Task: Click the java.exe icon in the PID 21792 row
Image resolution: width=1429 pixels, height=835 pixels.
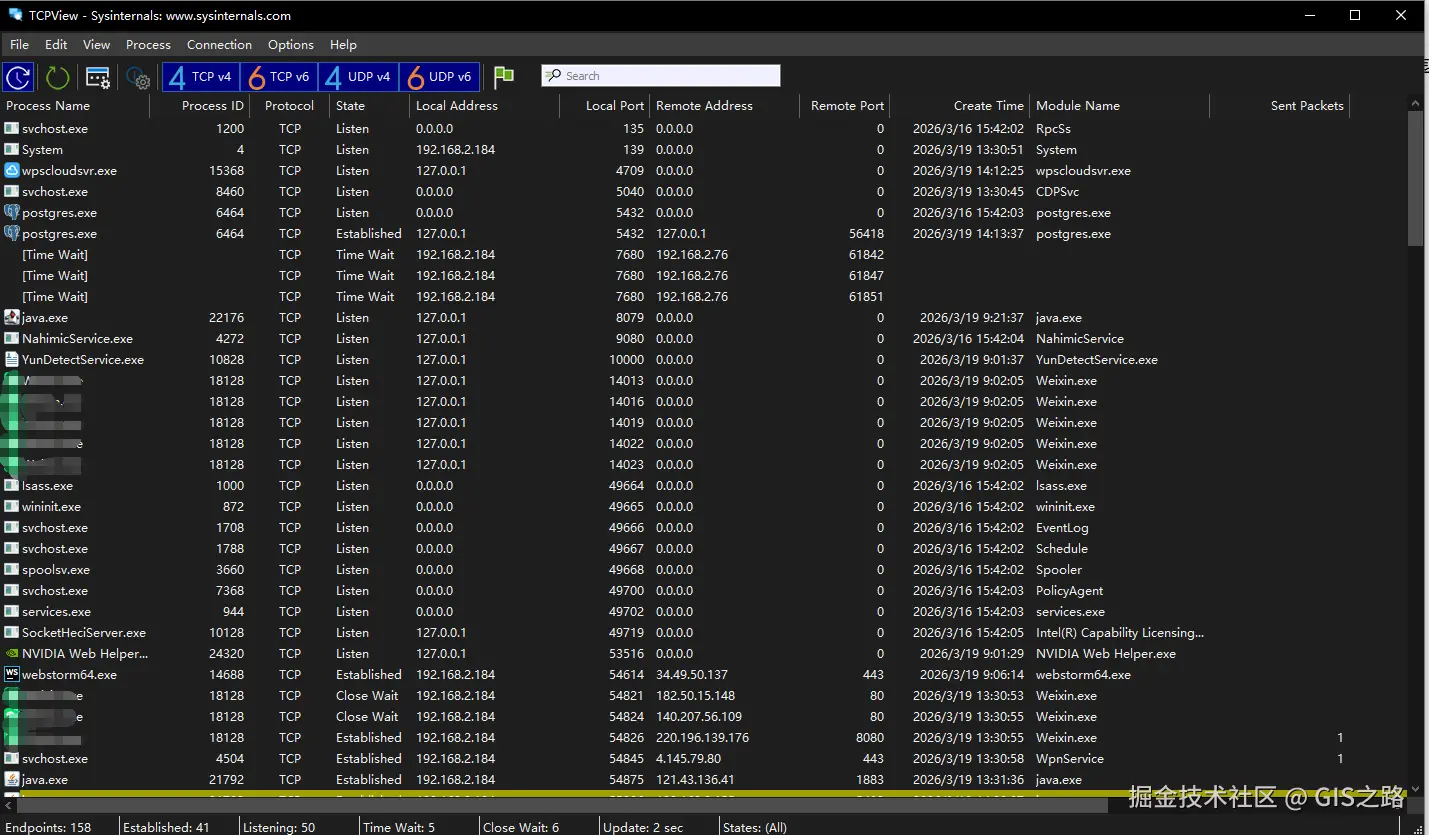Action: click(x=12, y=780)
